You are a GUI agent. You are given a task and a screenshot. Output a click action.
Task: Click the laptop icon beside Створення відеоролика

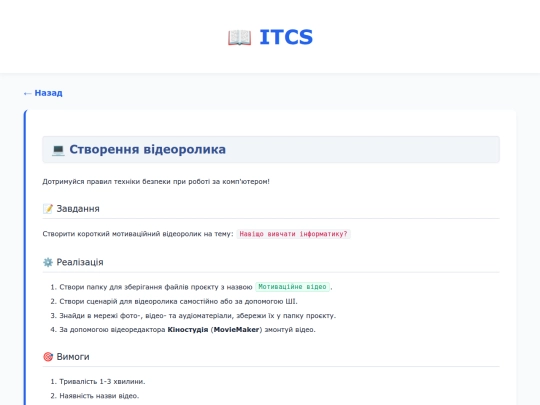click(x=58, y=150)
